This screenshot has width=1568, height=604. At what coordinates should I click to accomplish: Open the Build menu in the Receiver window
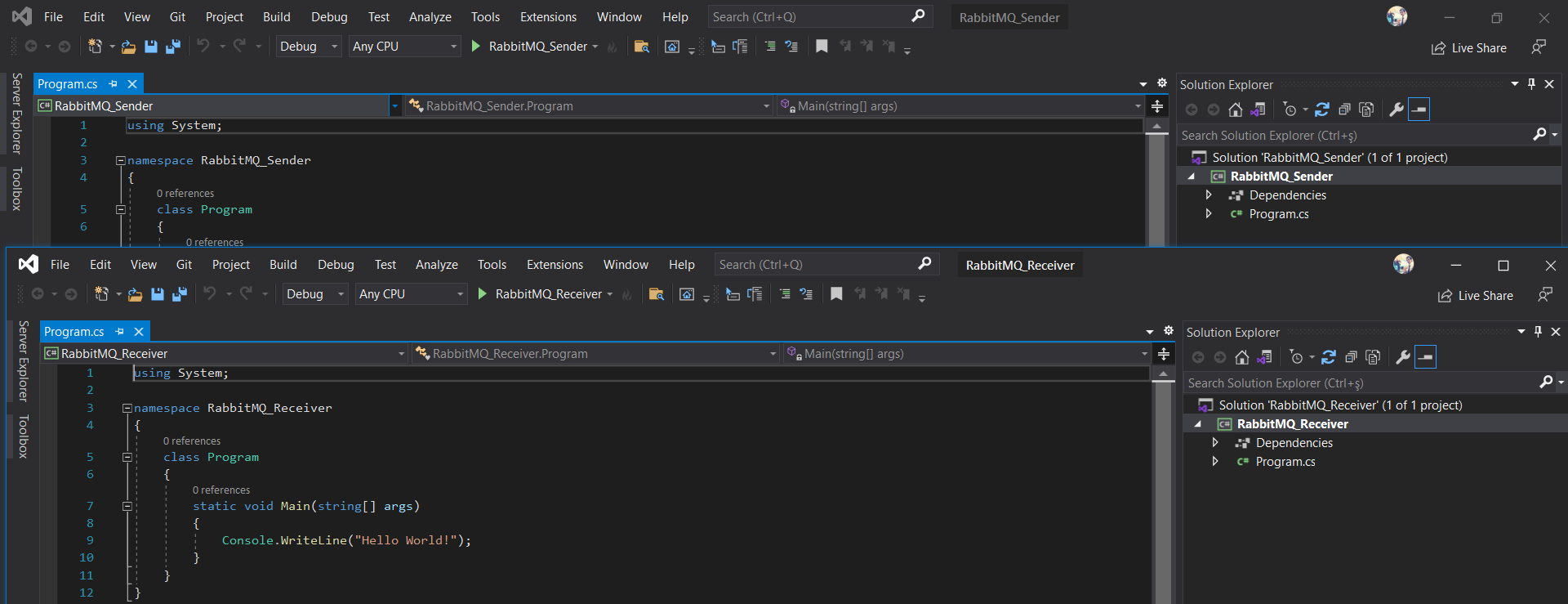tap(283, 265)
